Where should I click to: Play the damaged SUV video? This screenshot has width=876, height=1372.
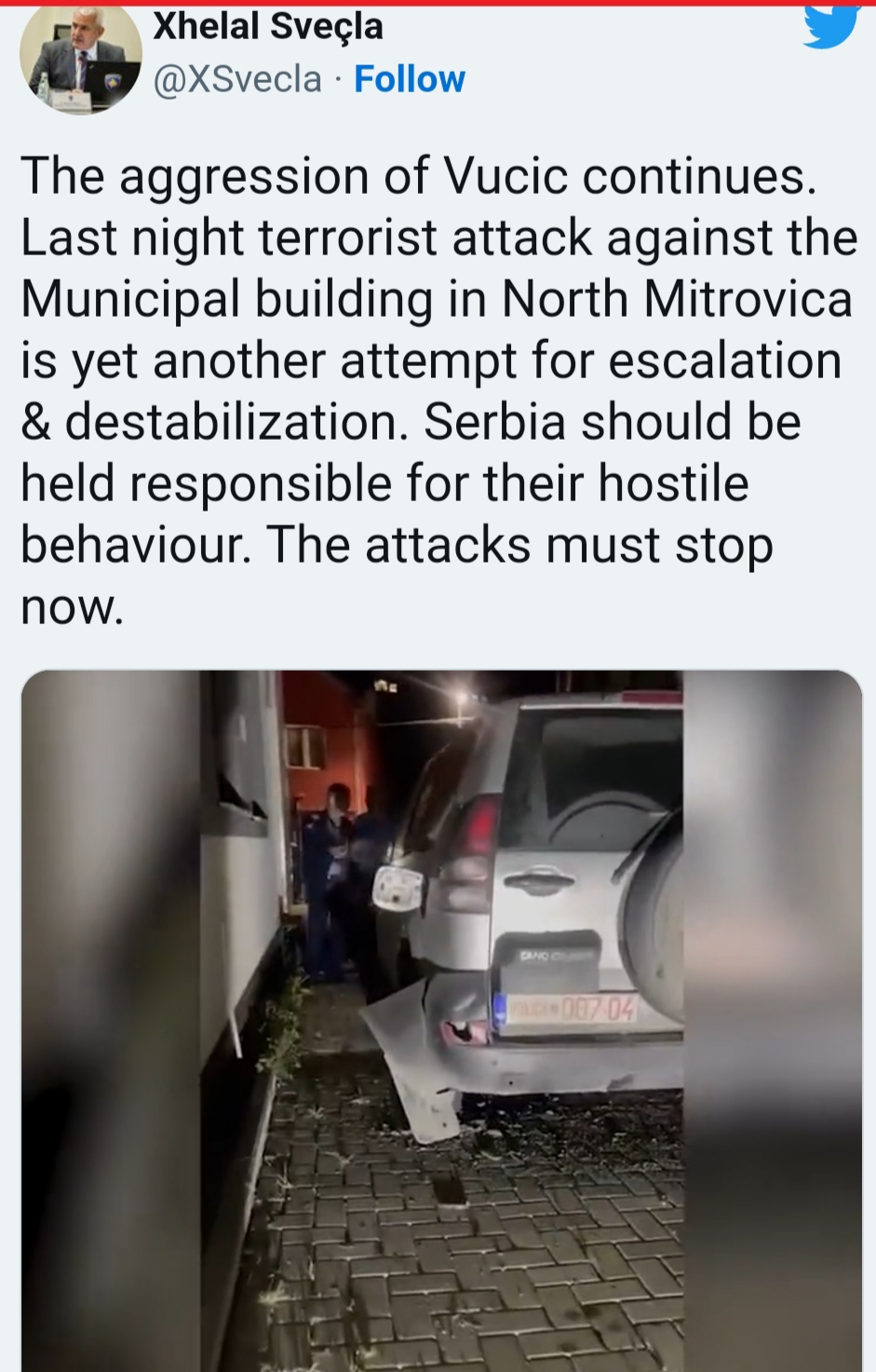coord(441,1021)
